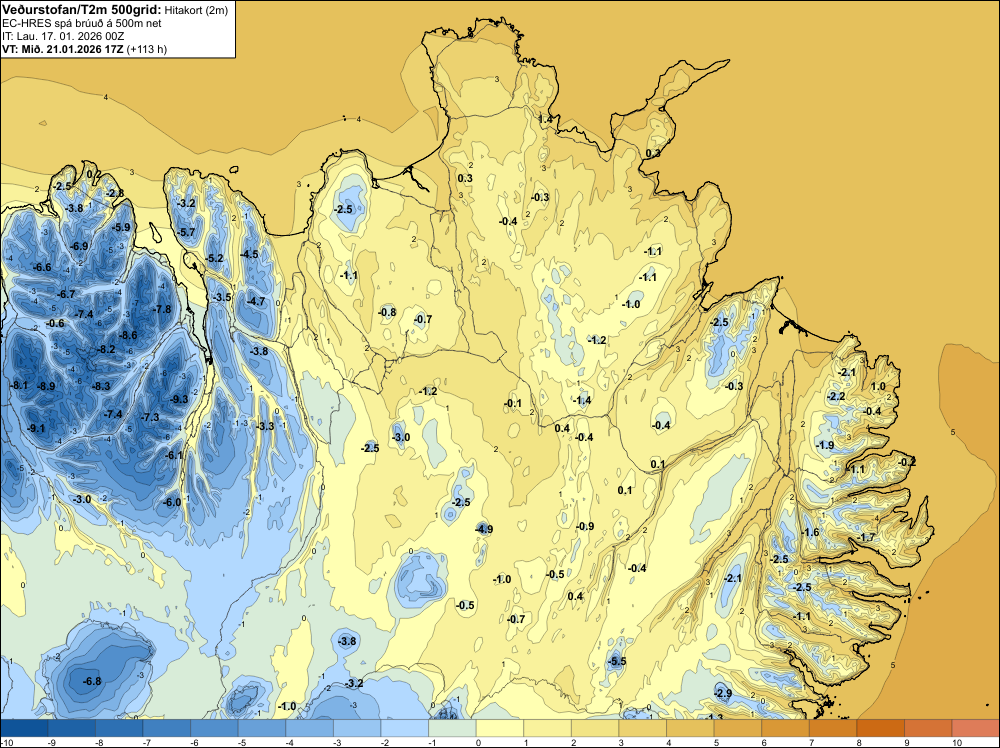Click the -6.6 temperature value
The width and height of the screenshot is (1000, 748).
42,267
